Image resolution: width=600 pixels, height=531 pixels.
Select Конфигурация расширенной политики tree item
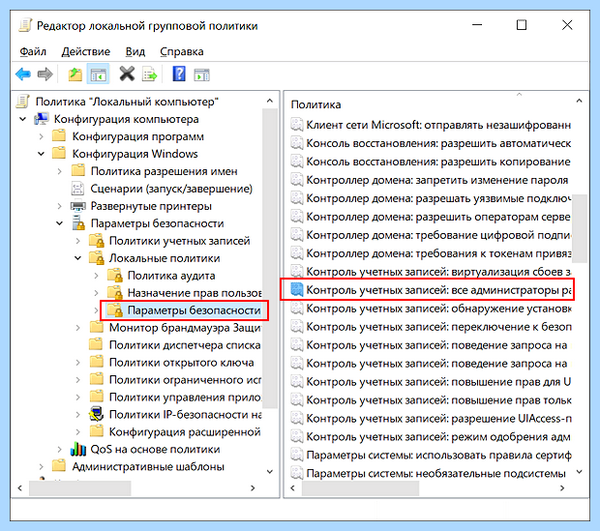(x=185, y=432)
